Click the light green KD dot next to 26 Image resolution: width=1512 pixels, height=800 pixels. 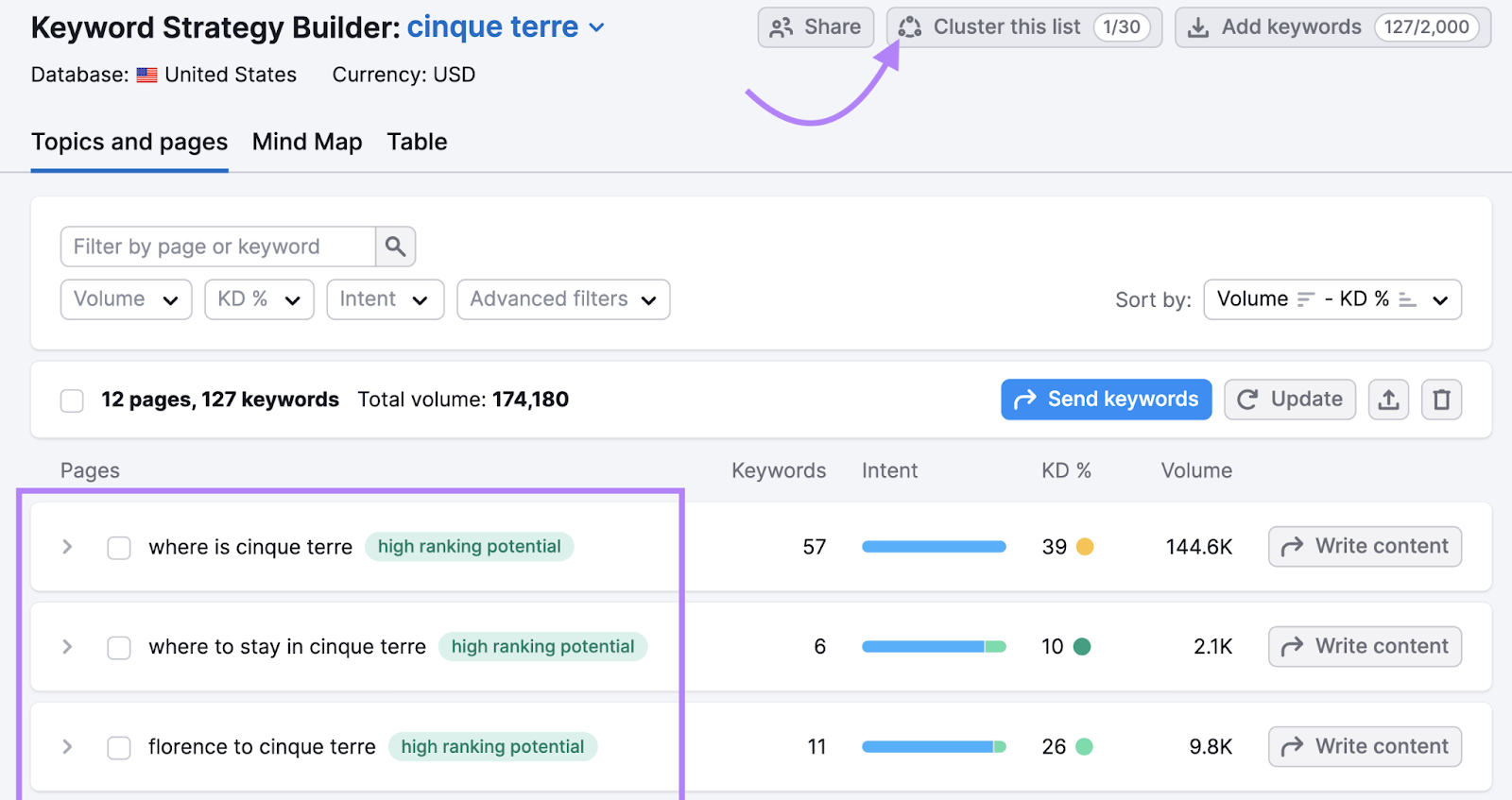coord(1084,747)
